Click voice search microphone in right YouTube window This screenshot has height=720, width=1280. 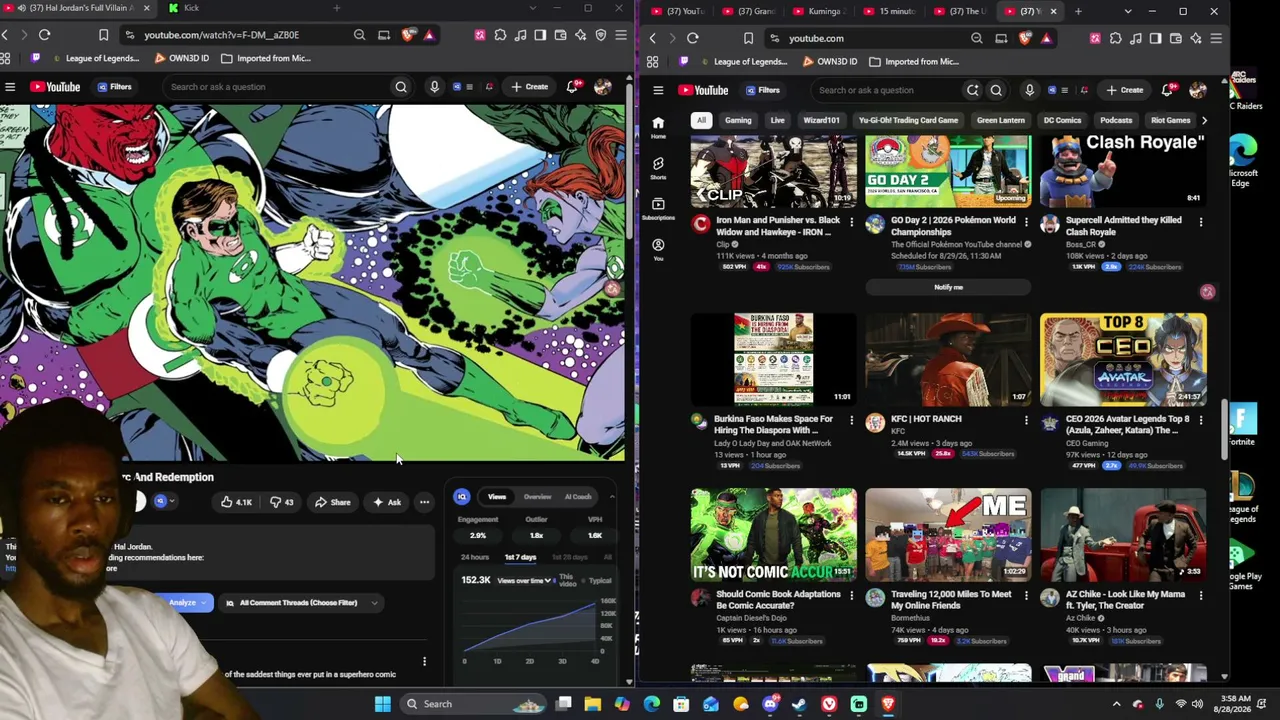[x=1029, y=90]
